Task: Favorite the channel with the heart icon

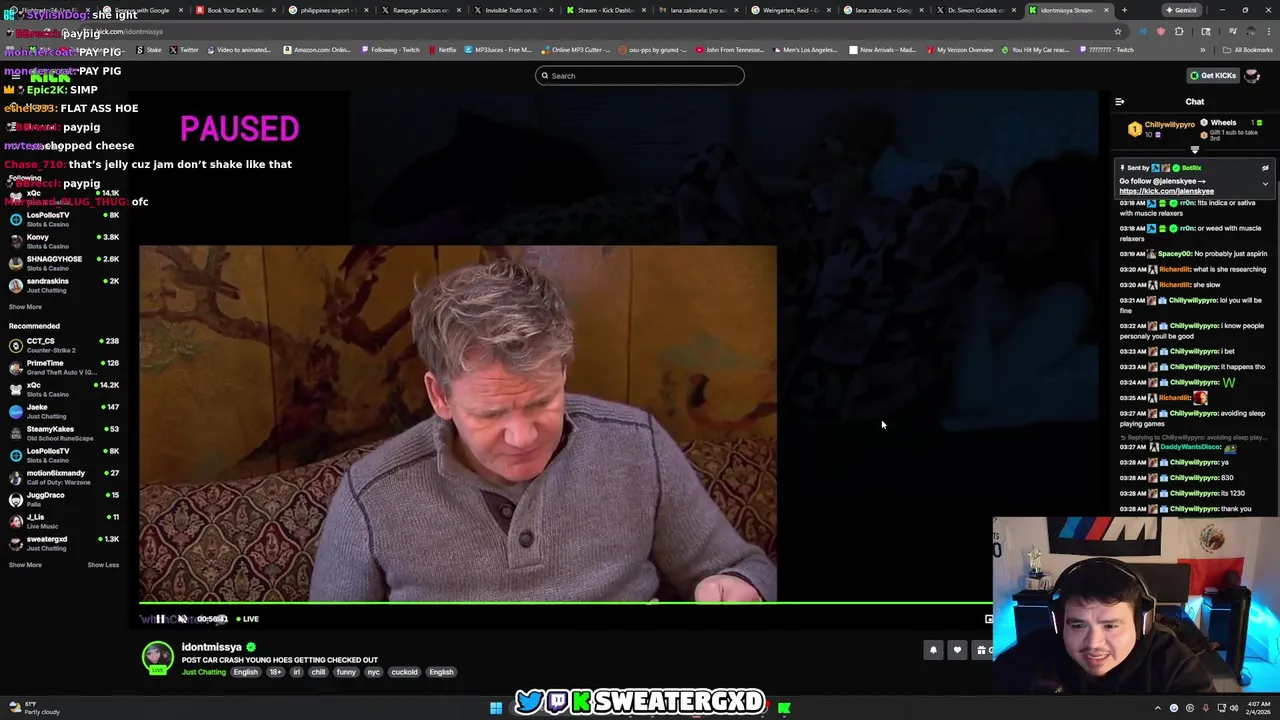Action: click(957, 650)
